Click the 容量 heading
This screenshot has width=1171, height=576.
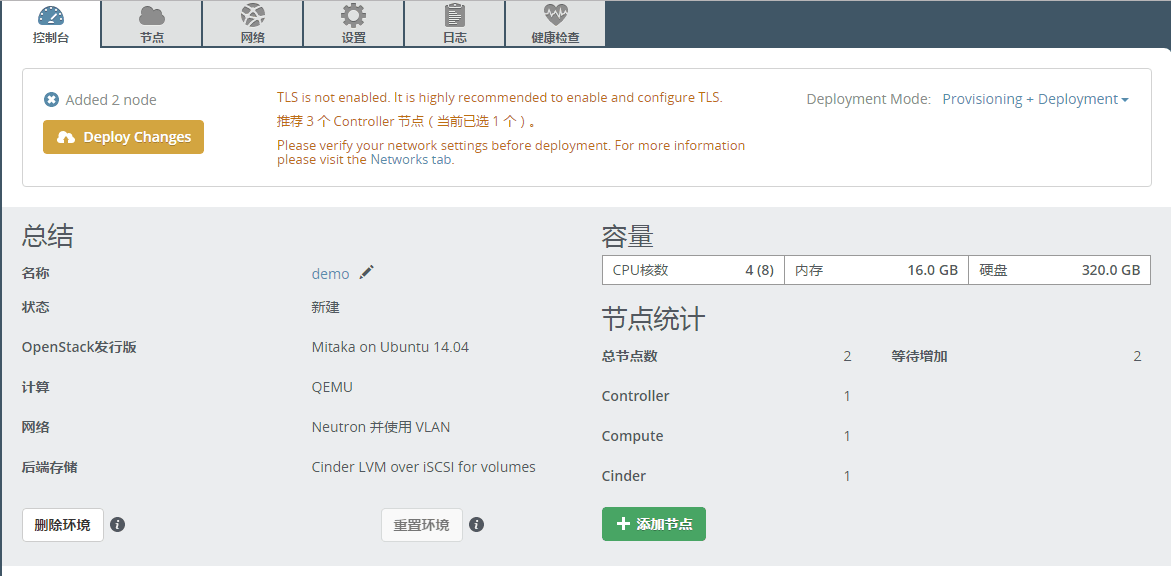point(628,236)
